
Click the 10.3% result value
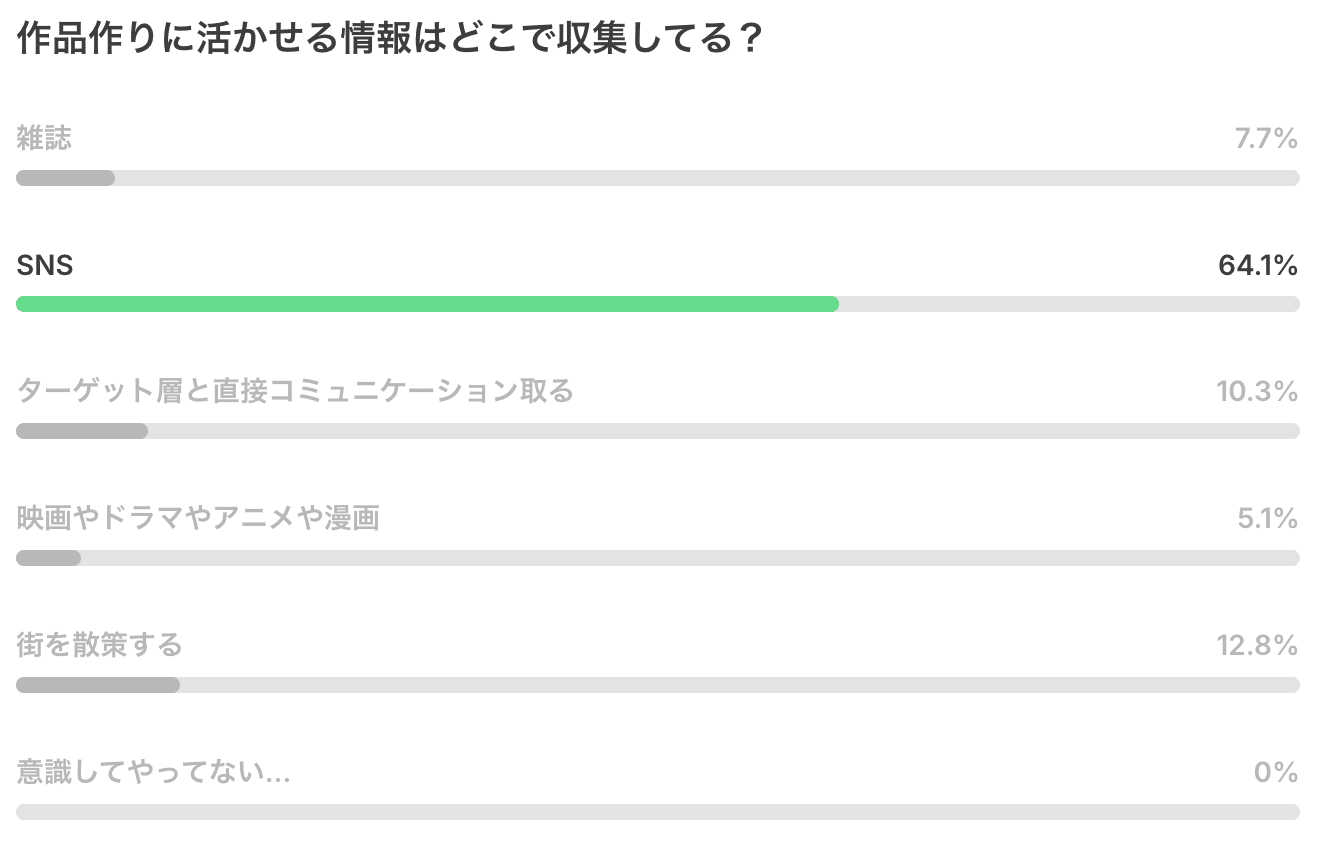tap(1256, 391)
